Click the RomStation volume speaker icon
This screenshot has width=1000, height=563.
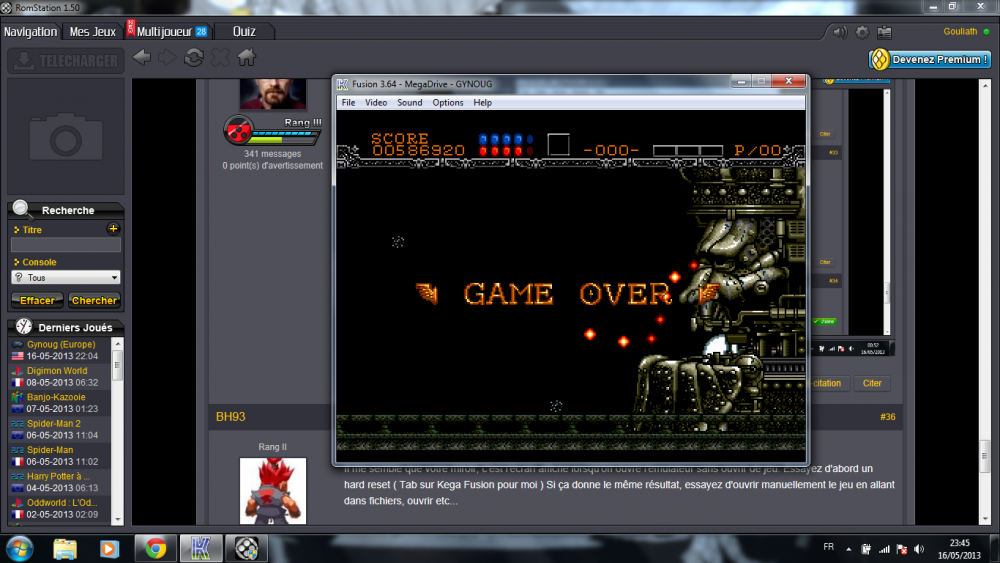840,32
